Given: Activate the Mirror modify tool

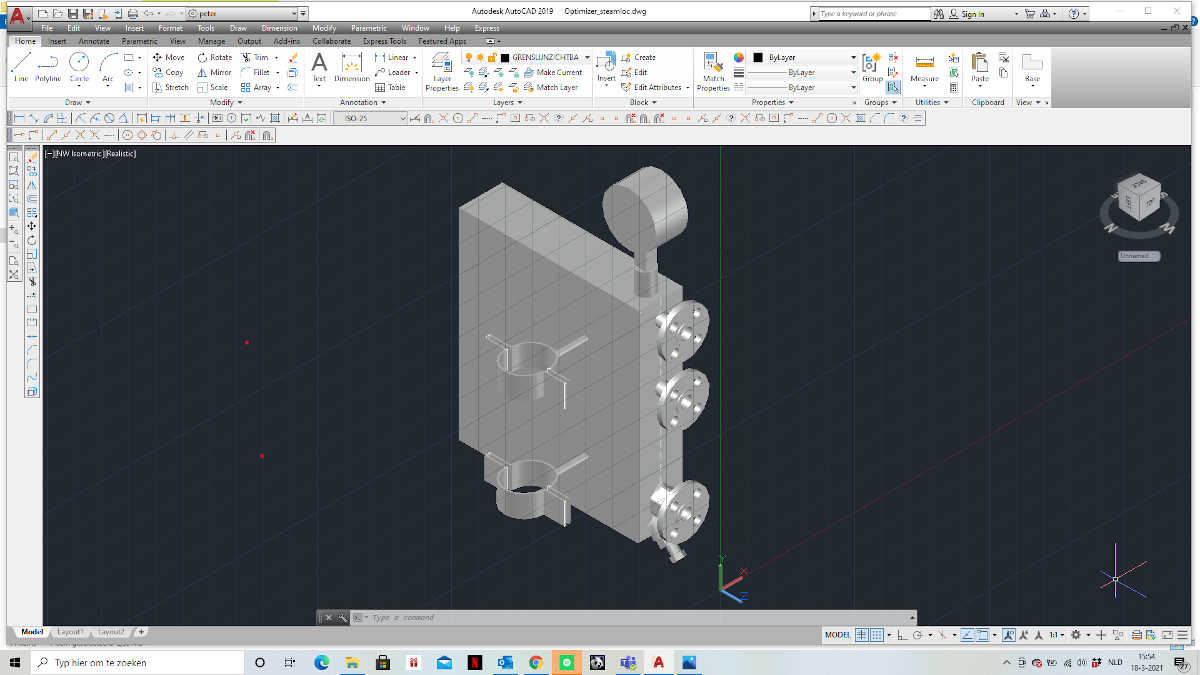Looking at the screenshot, I should 214,72.
